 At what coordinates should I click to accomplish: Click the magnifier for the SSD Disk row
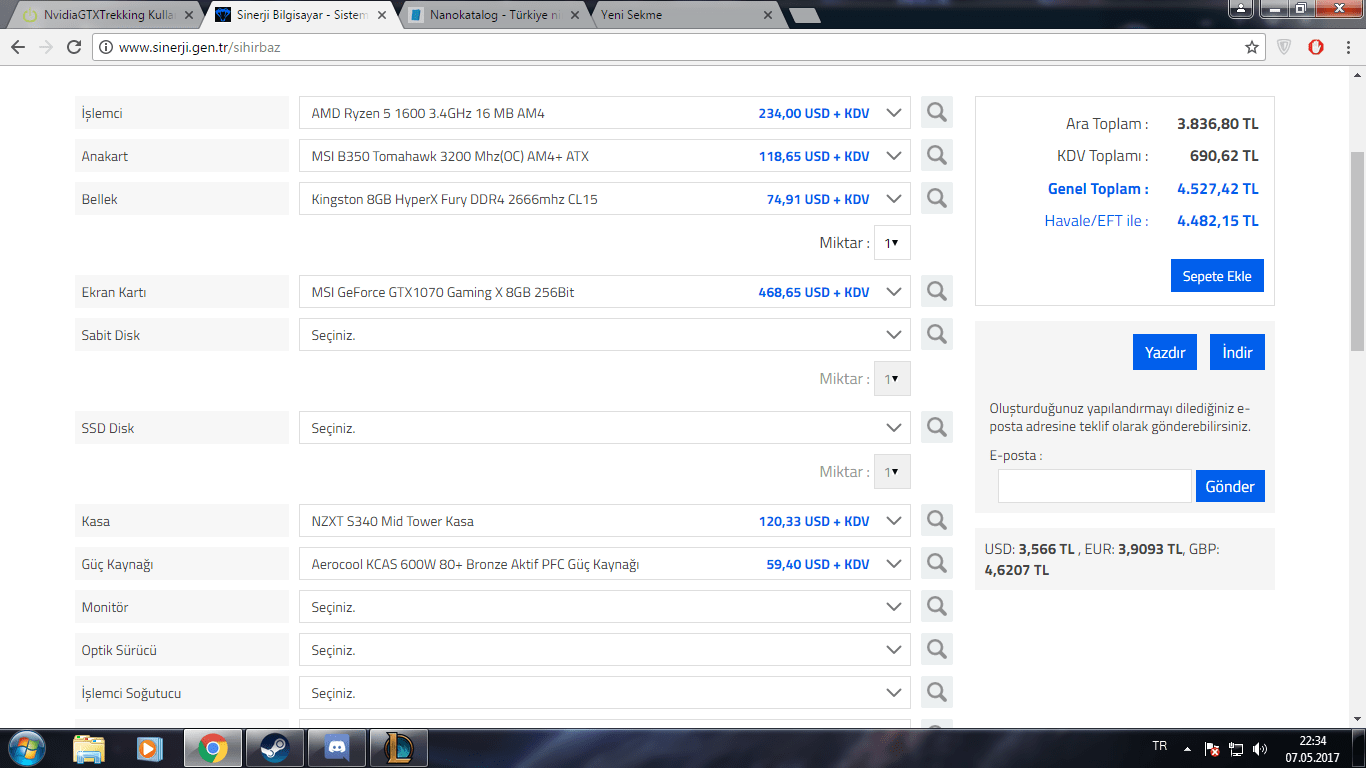937,428
